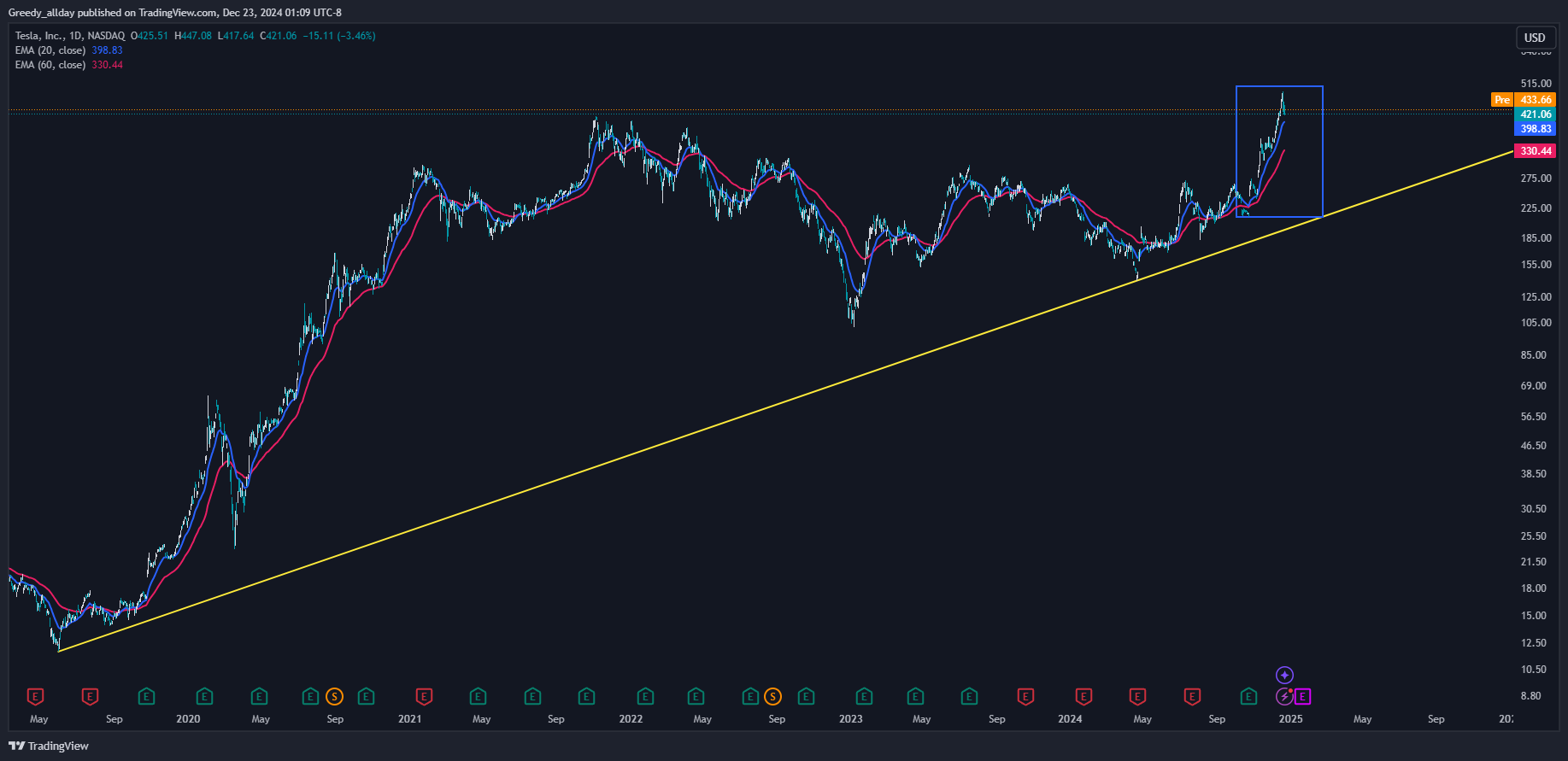Select the EMA (20, close) indicator legend
Screen dimensions: 1568x761
50,50
